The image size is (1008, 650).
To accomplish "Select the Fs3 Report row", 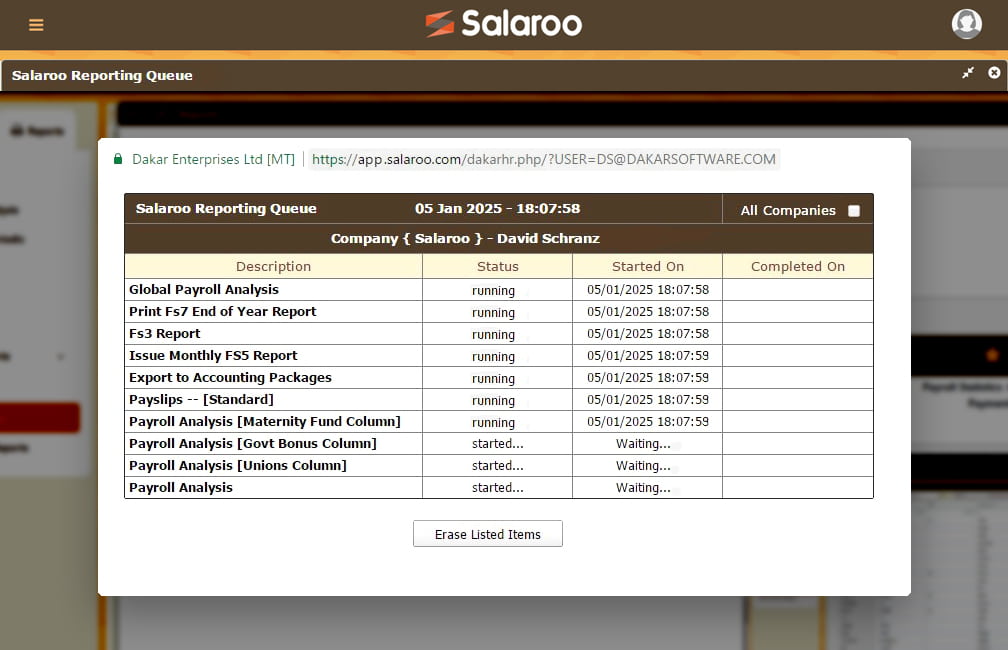I will [499, 334].
